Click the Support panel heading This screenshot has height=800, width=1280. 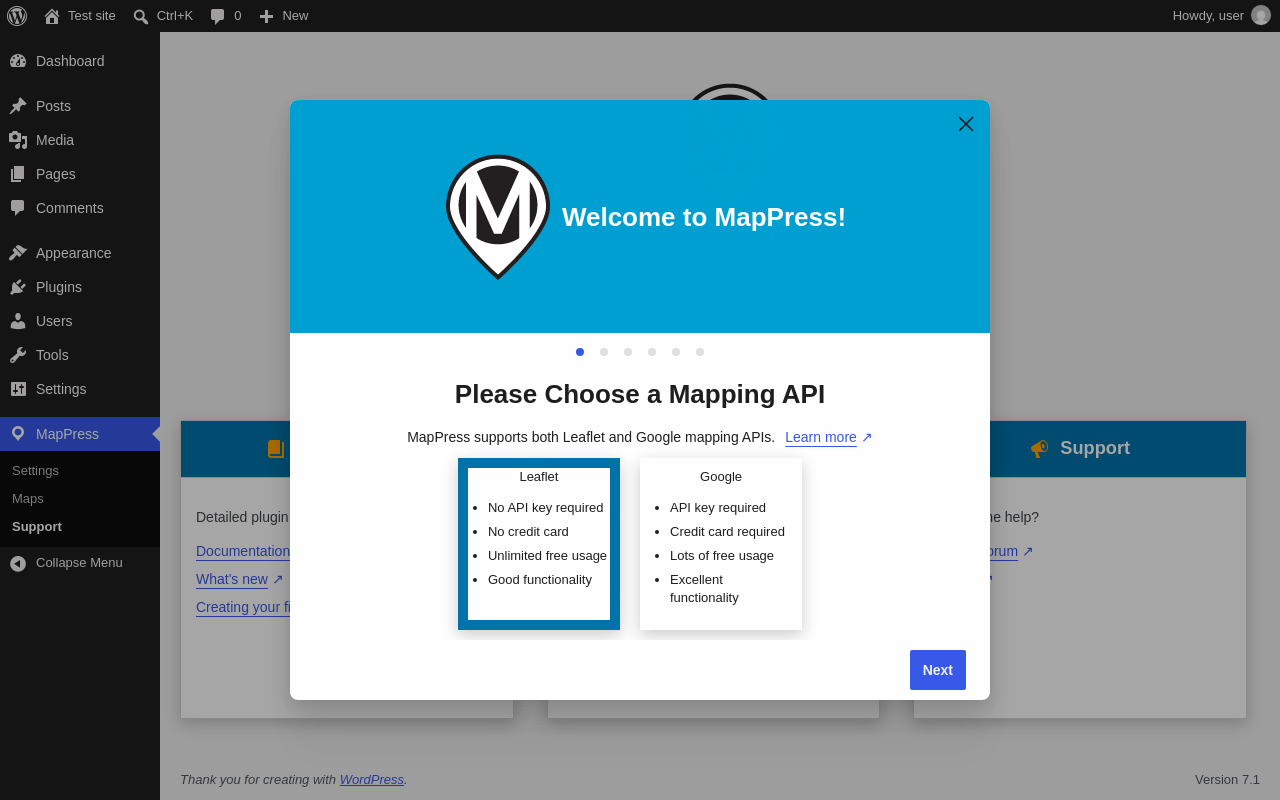click(1095, 448)
